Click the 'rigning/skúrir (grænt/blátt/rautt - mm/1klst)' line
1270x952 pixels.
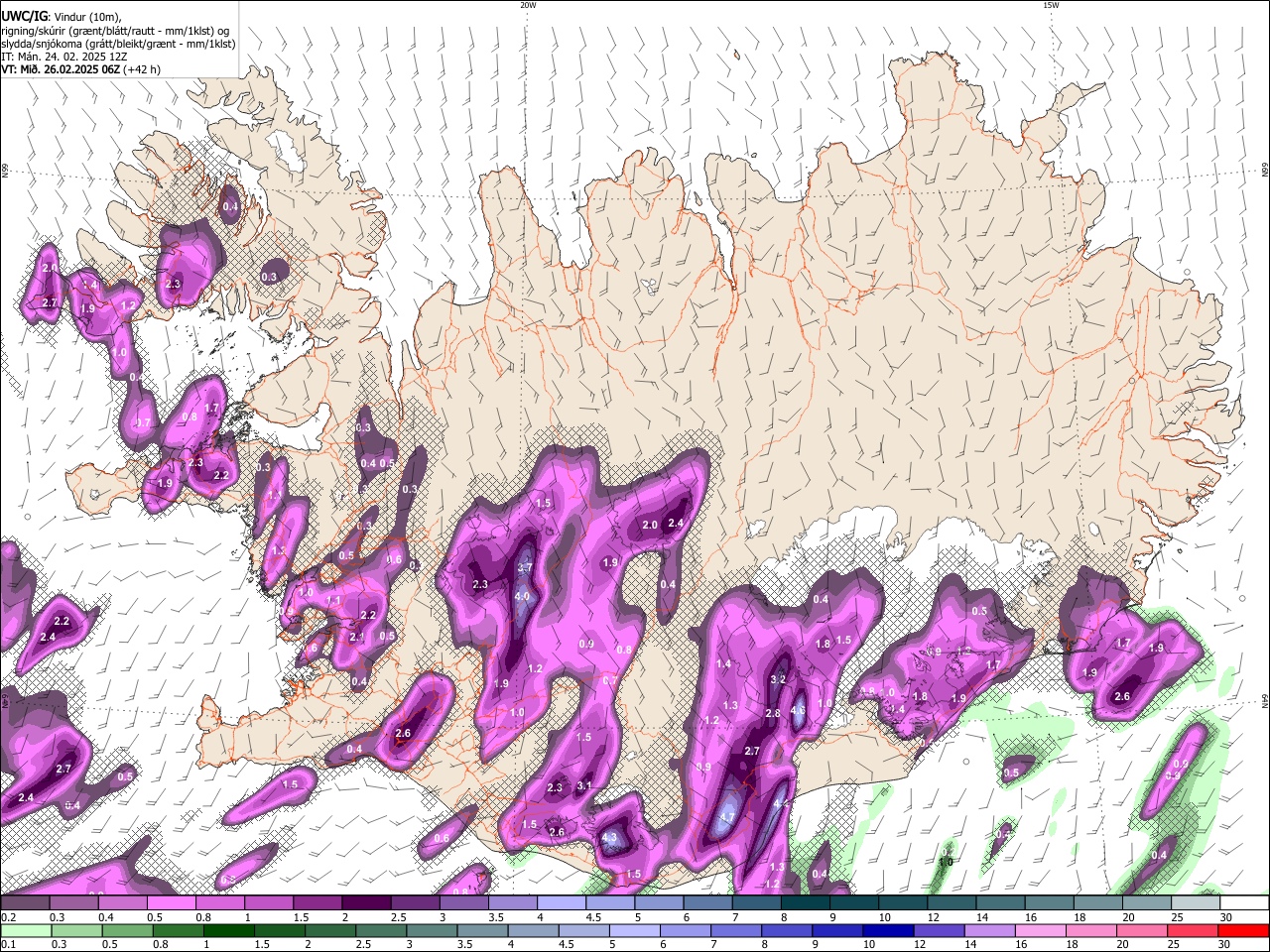[115, 30]
